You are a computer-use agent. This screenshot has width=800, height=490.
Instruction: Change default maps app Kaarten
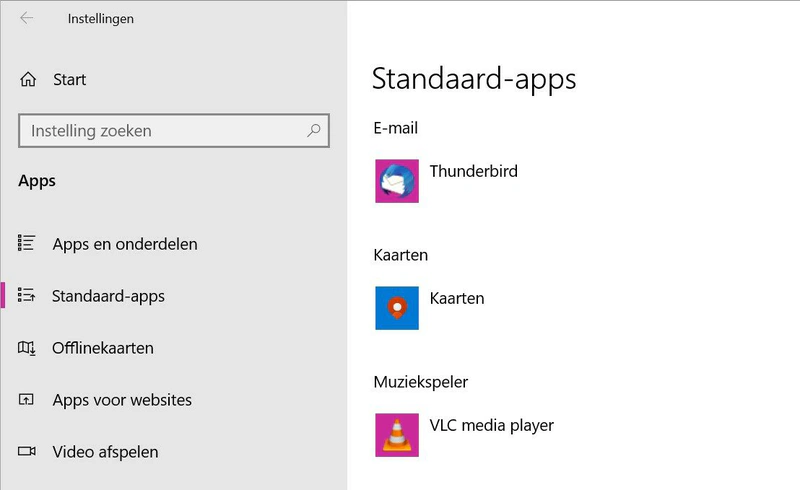point(457,299)
